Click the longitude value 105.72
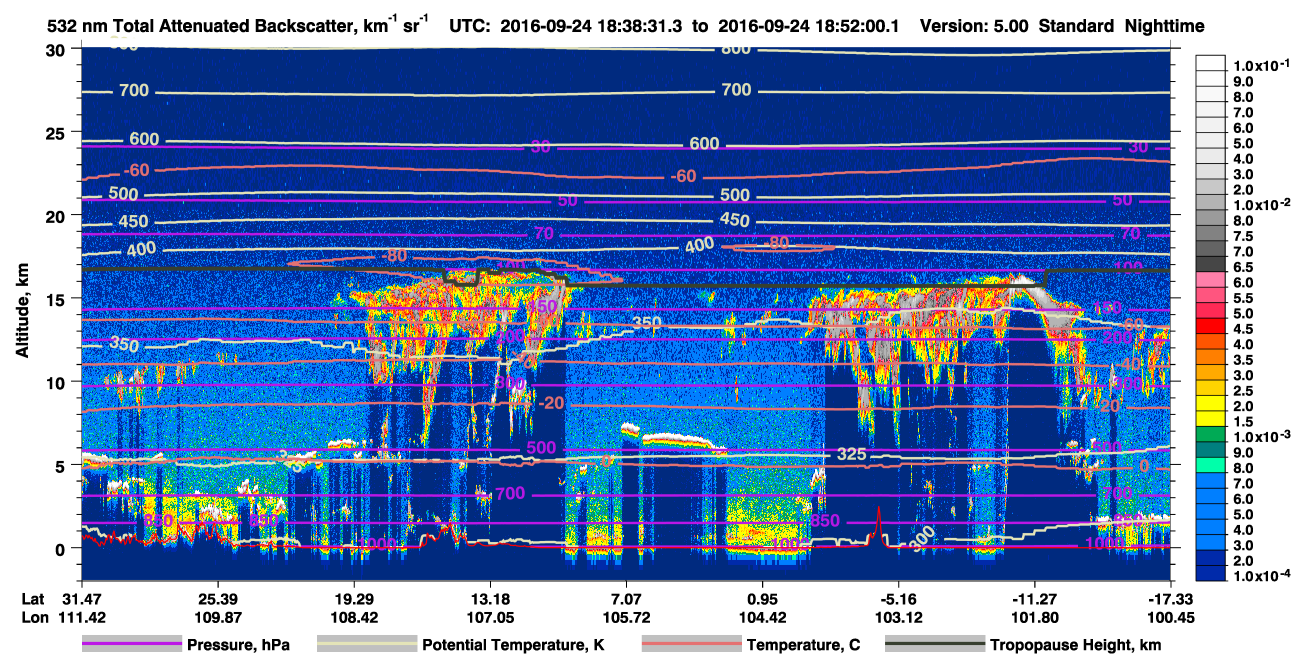The width and height of the screenshot is (1300, 667). pyautogui.click(x=626, y=617)
